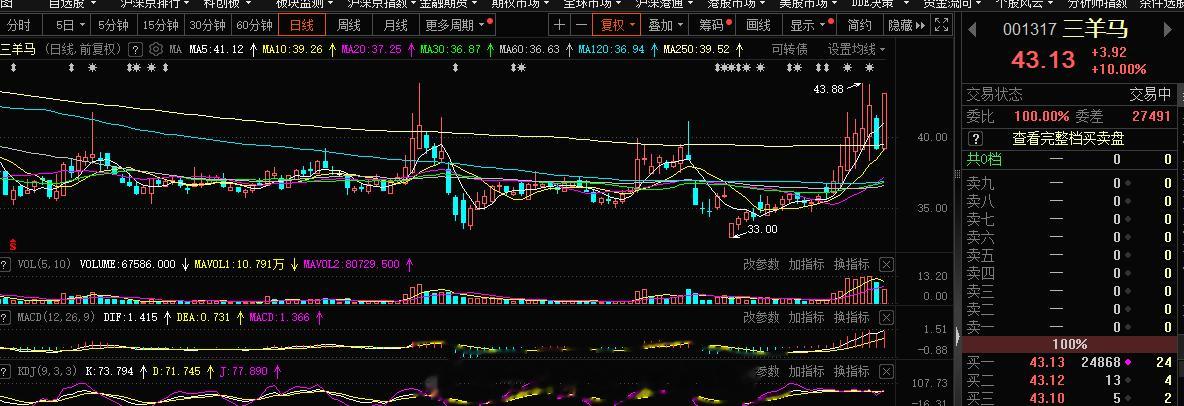The width and height of the screenshot is (1184, 406).
Task: Switch to 60分钟 period tab
Action: click(x=254, y=25)
